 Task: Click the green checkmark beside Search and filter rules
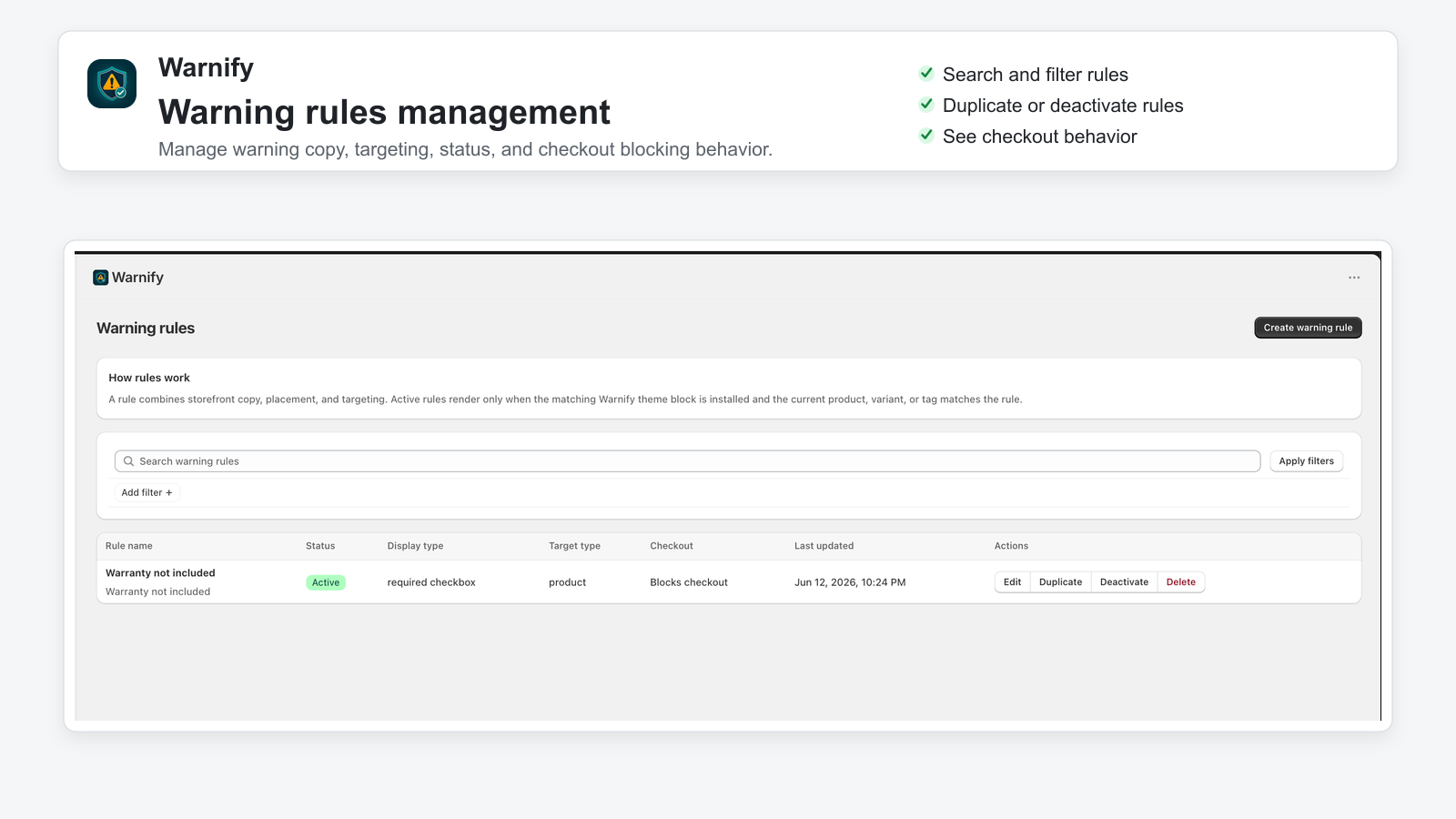point(926,74)
